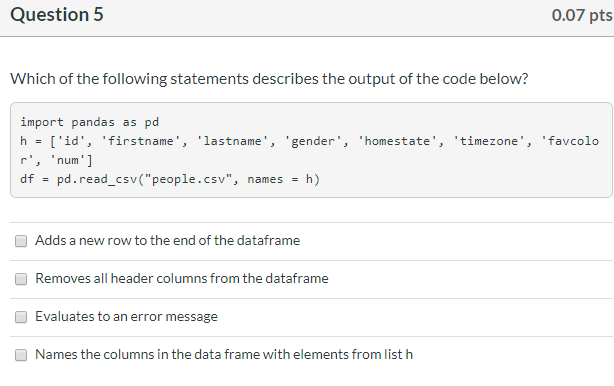This screenshot has width=614, height=386.
Task: Click the 'timezone' element in the code
Action: coord(489,141)
